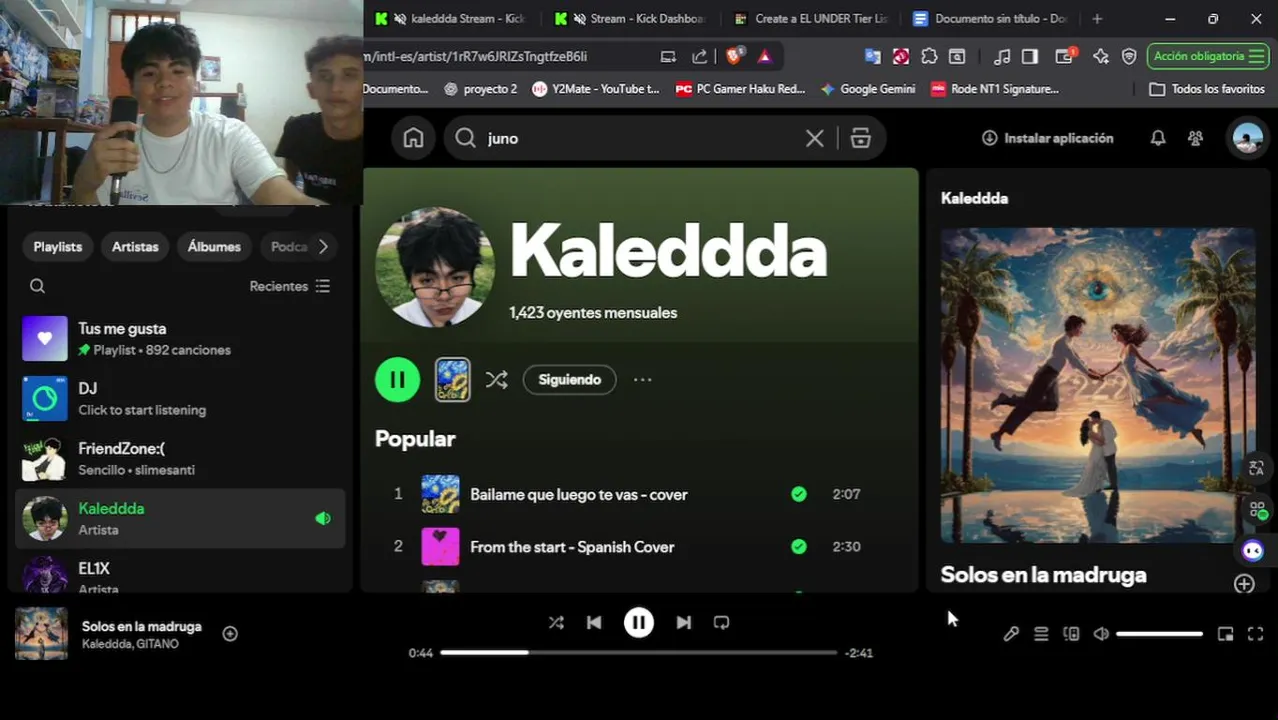Add Solos en la madruga to liked songs in player bar
Viewport: 1278px width, 720px height.
click(230, 633)
